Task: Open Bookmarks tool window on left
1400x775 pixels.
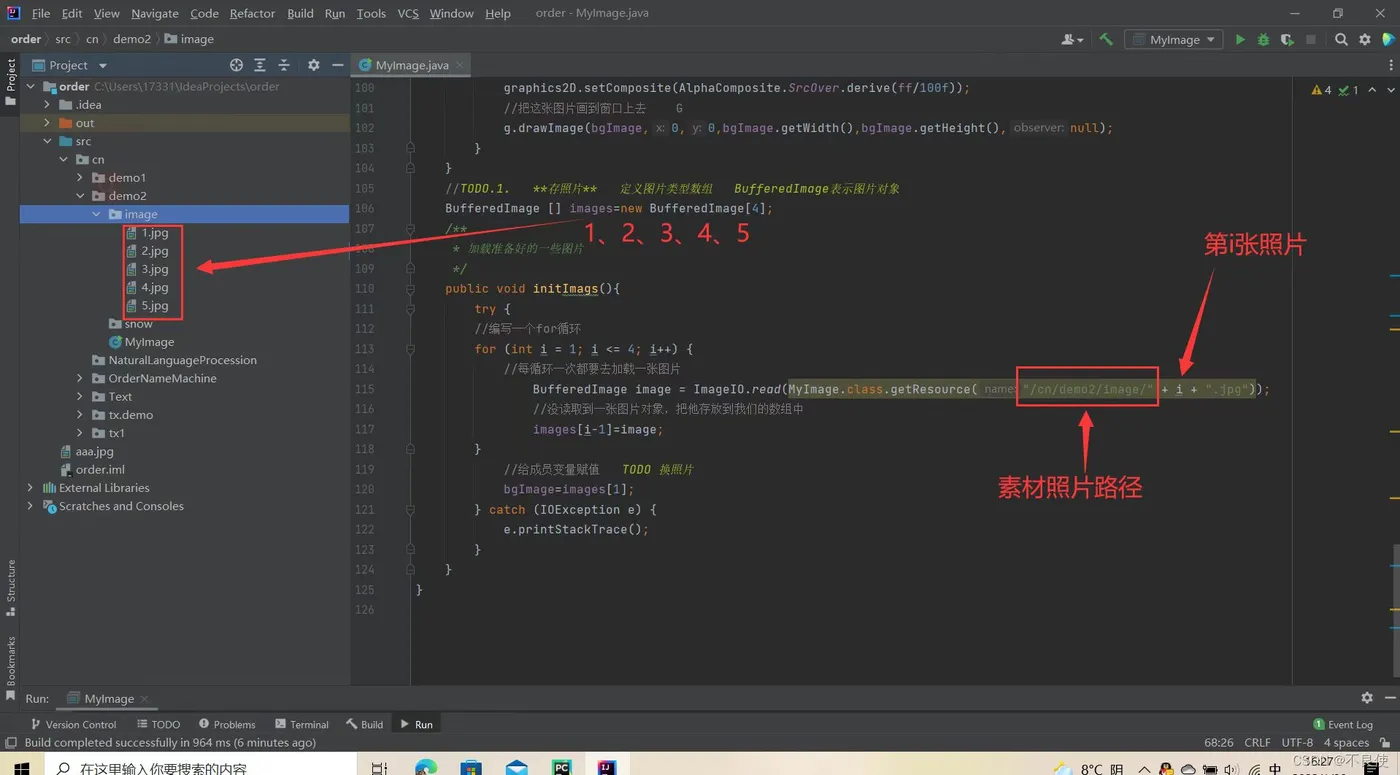Action: click(11, 667)
